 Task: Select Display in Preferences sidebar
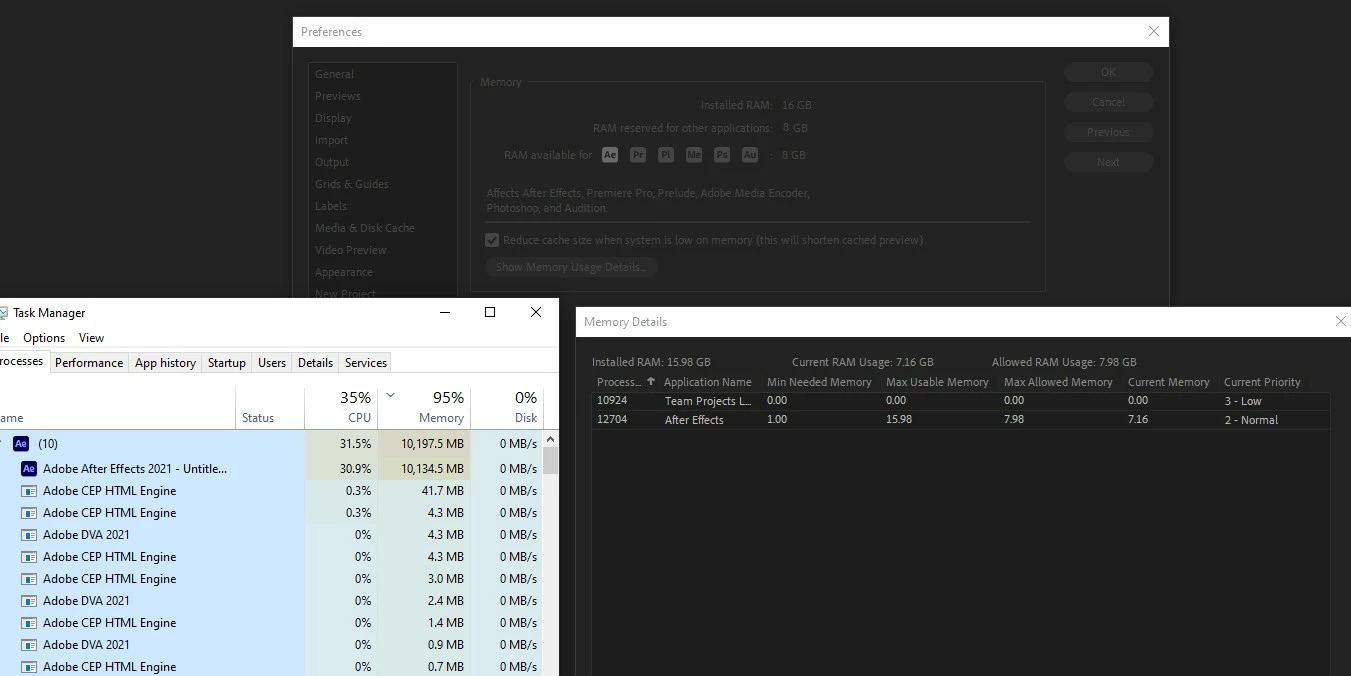[333, 118]
